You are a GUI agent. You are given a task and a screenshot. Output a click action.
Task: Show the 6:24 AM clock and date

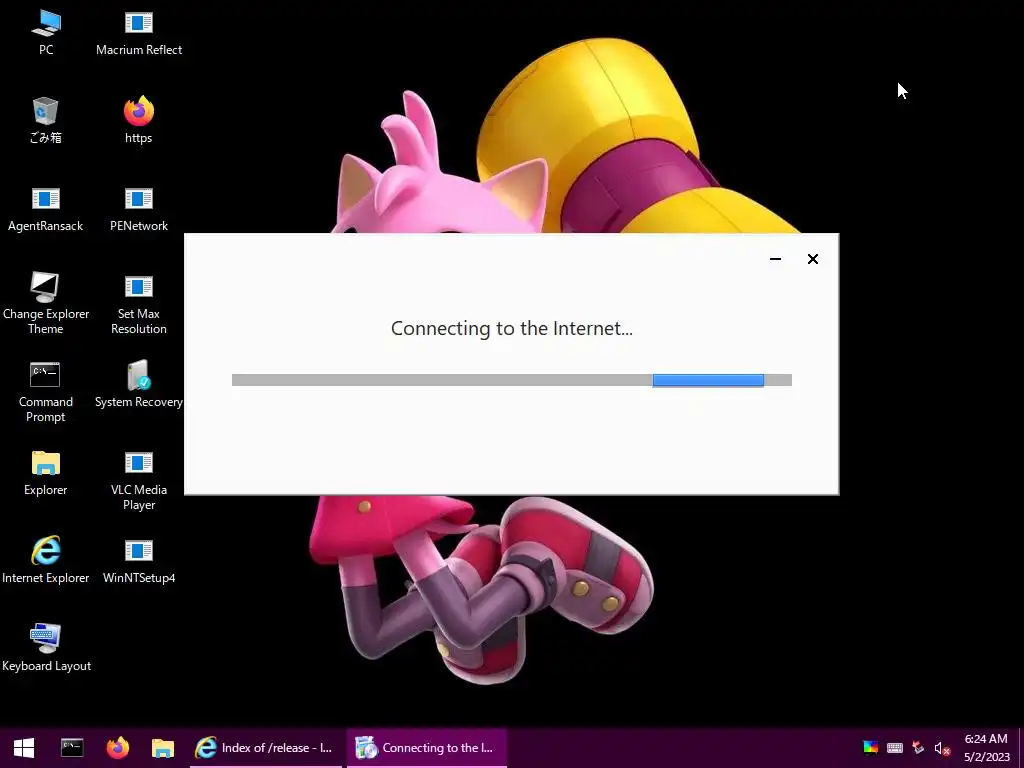(986, 748)
